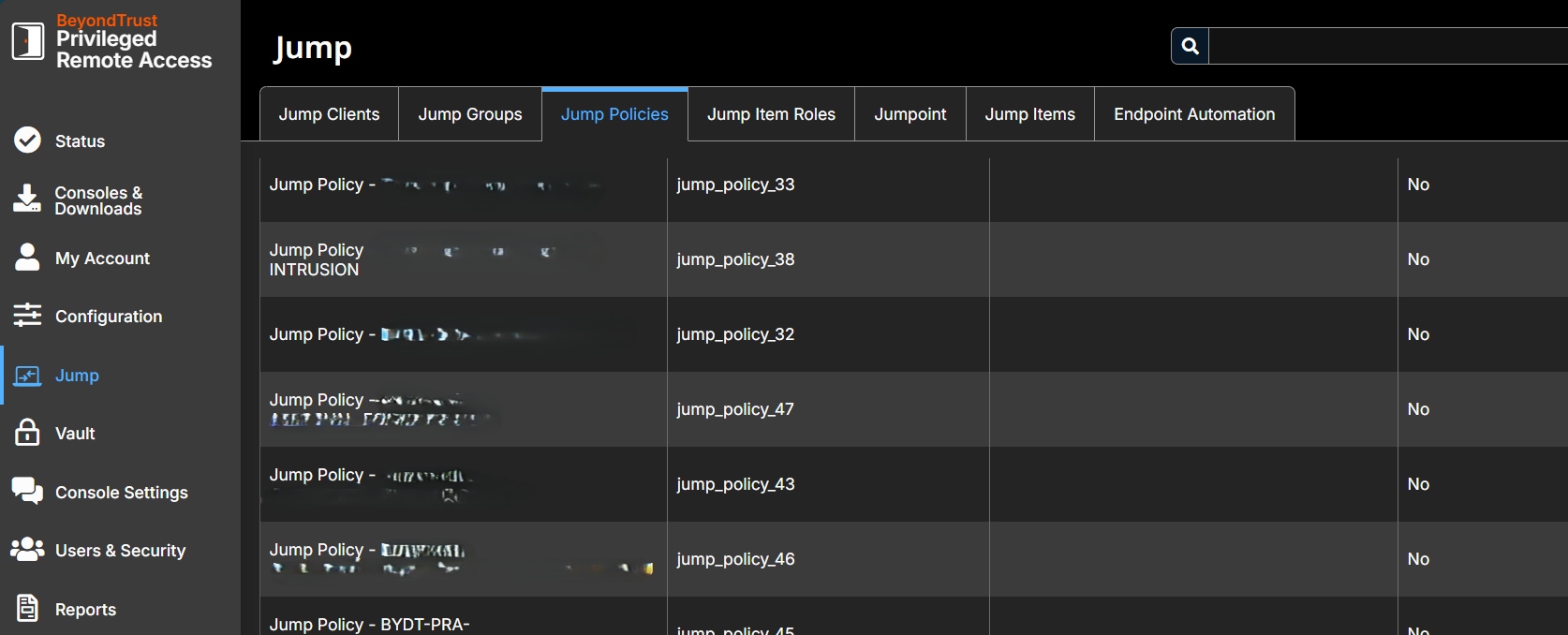Screen dimensions: 1568x635
Task: Click the No value in jump_policy_47 row
Action: coord(1418,409)
